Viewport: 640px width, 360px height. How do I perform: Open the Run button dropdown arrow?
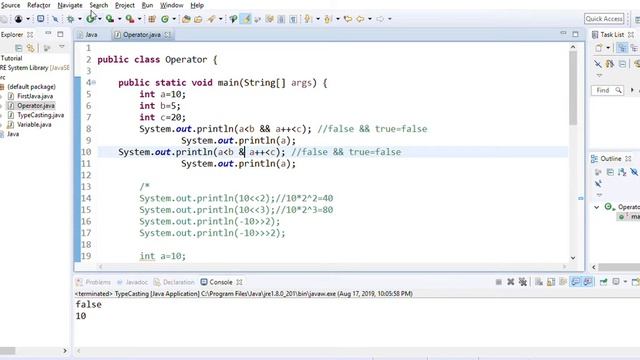pyautogui.click(x=100, y=19)
